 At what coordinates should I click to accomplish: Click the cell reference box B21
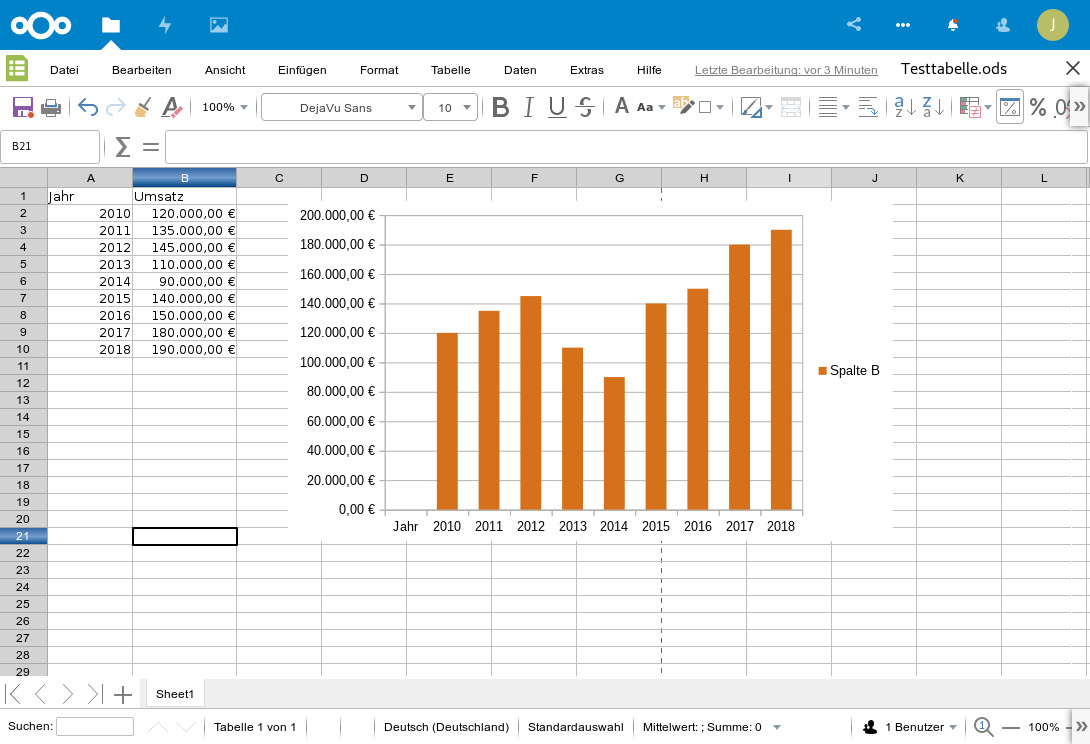(x=50, y=147)
